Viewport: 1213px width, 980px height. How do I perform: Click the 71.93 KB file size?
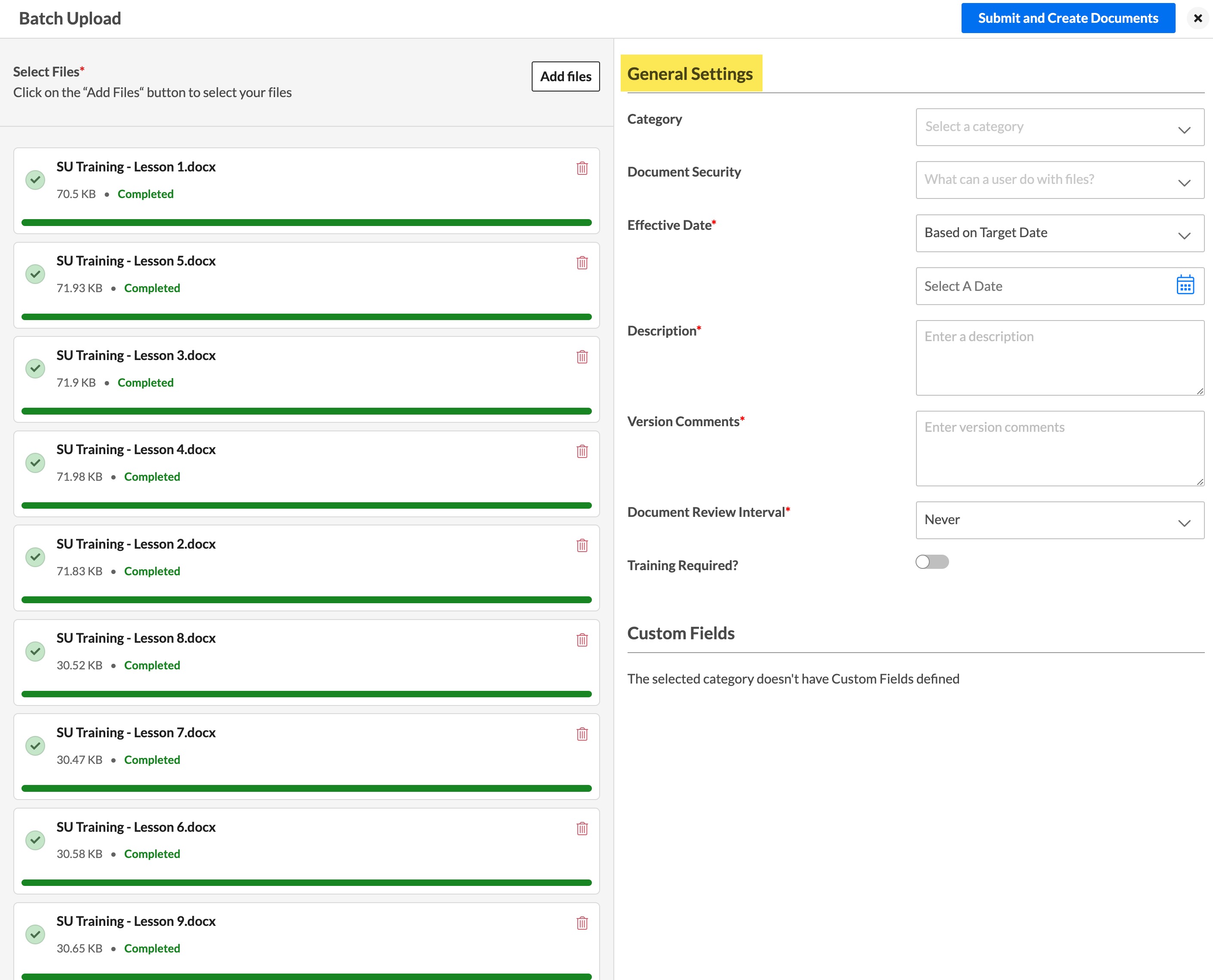click(80, 288)
